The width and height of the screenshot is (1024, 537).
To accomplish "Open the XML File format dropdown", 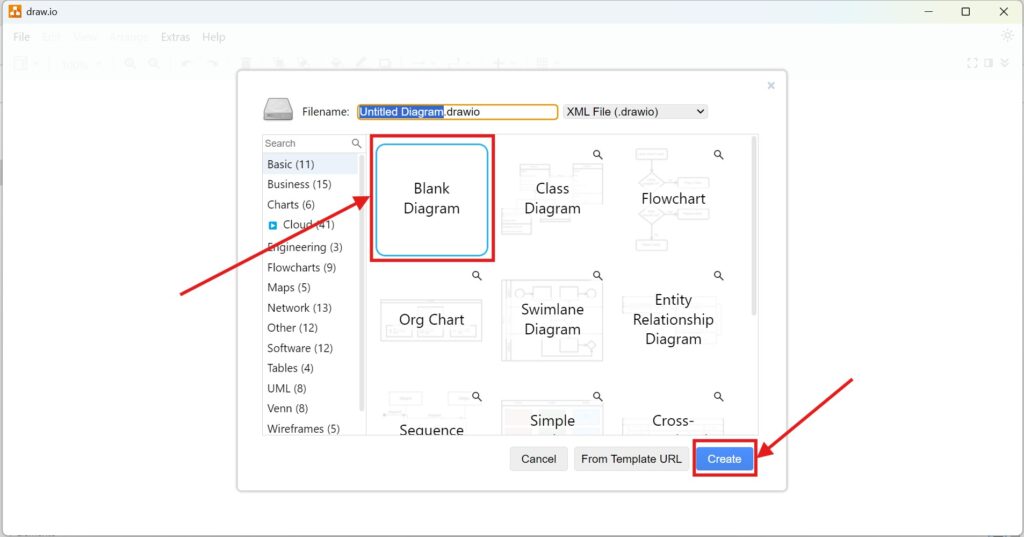I will pos(635,112).
